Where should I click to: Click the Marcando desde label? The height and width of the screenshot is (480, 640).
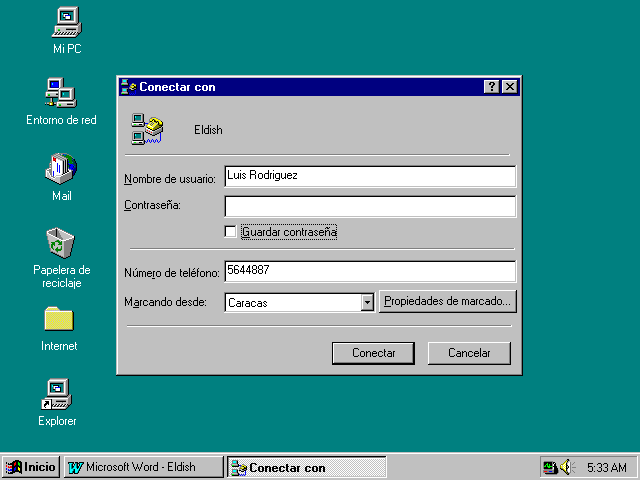[165, 302]
